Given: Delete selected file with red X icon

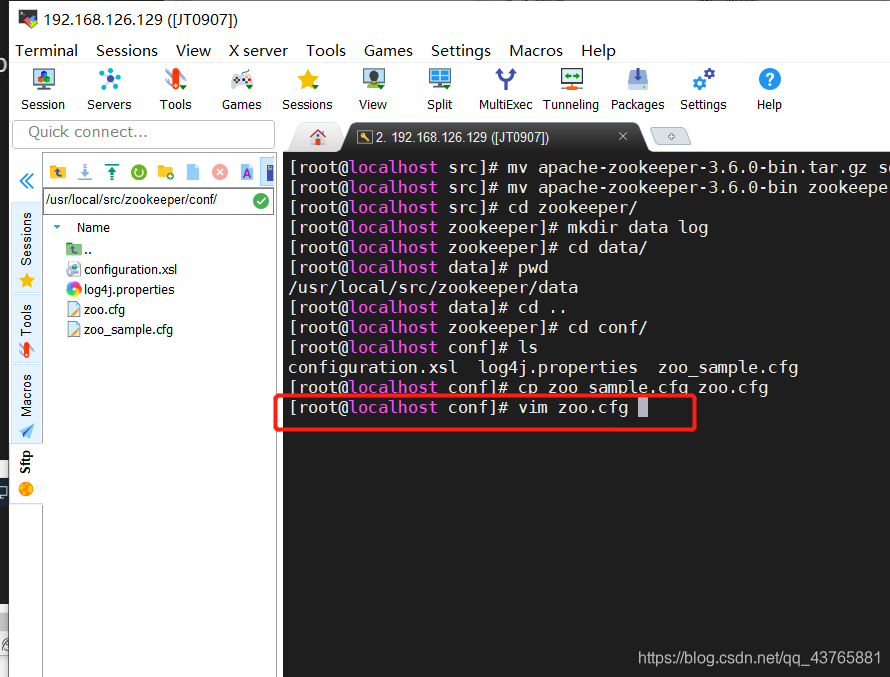Looking at the screenshot, I should [220, 172].
